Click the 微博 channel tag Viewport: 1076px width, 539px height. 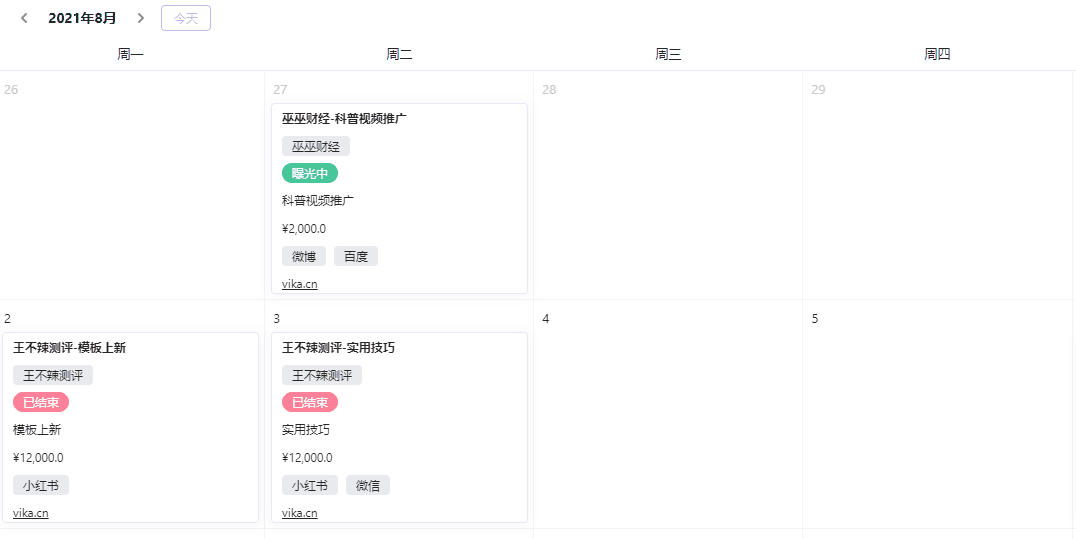tap(304, 256)
